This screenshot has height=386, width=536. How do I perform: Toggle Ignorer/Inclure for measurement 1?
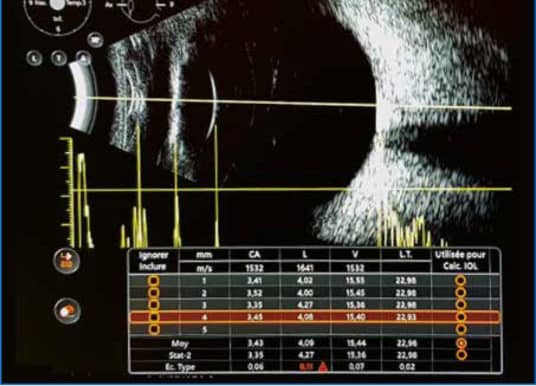[154, 281]
